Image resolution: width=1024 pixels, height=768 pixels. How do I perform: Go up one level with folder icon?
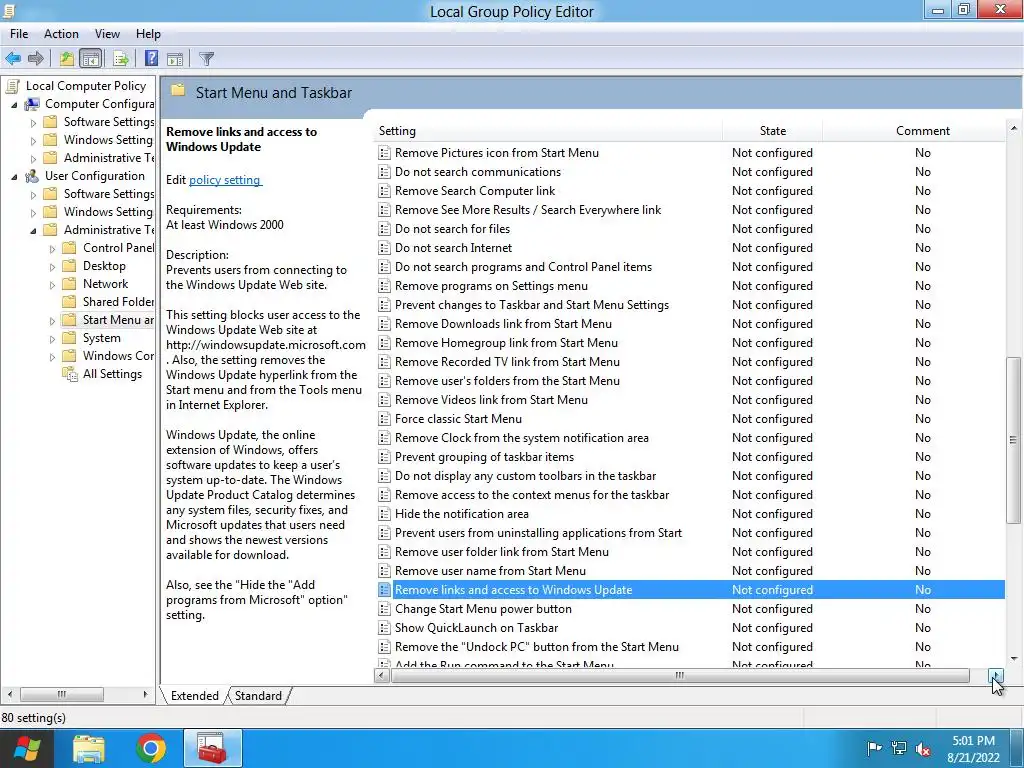[x=67, y=59]
